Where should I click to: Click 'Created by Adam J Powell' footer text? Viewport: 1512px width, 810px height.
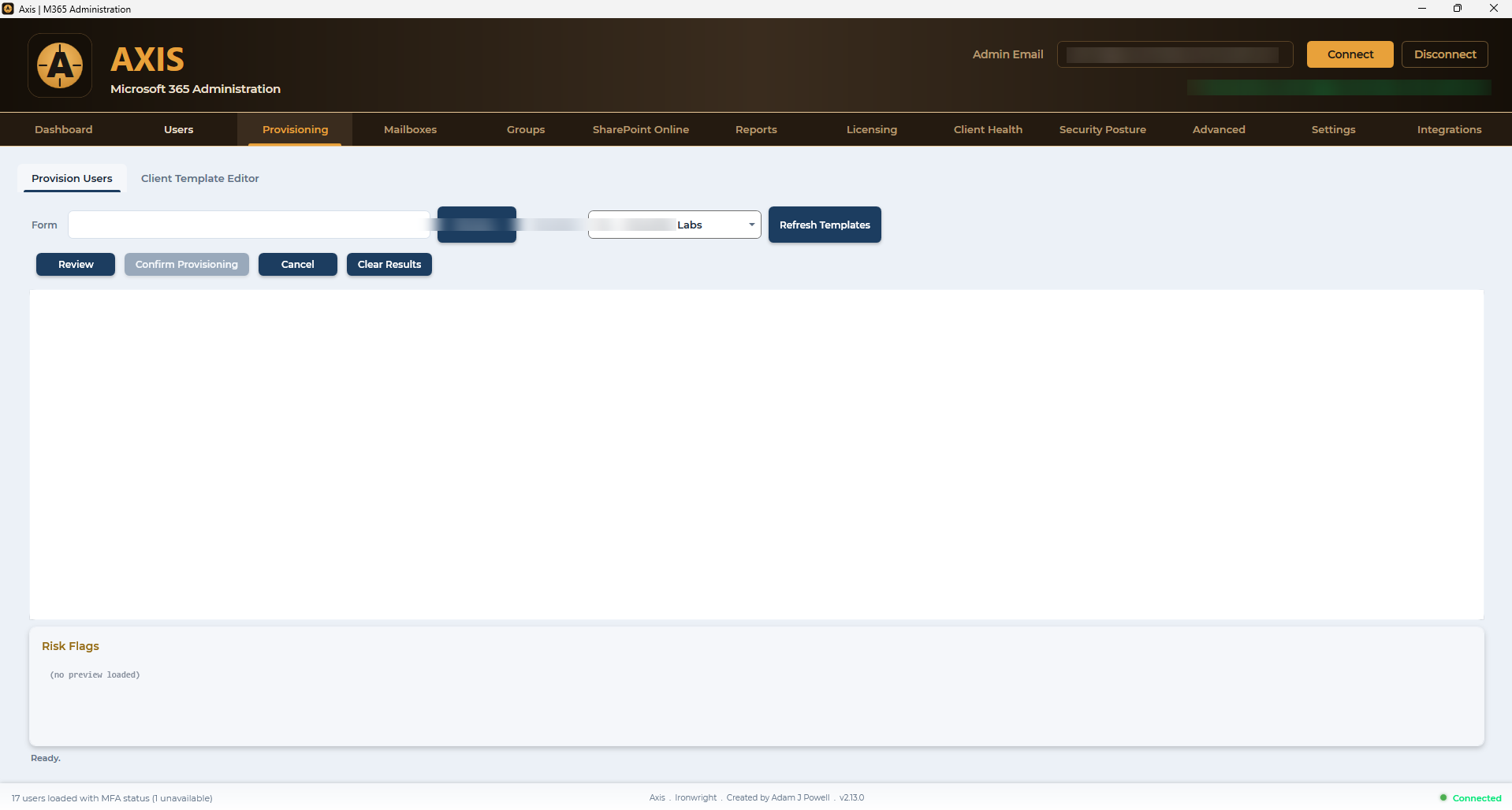point(778,797)
